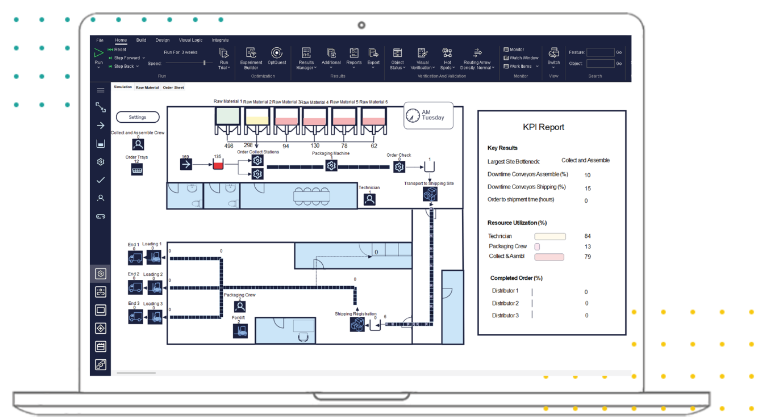Select the Raw Material sheet tab
The height and width of the screenshot is (418, 777).
(147, 87)
